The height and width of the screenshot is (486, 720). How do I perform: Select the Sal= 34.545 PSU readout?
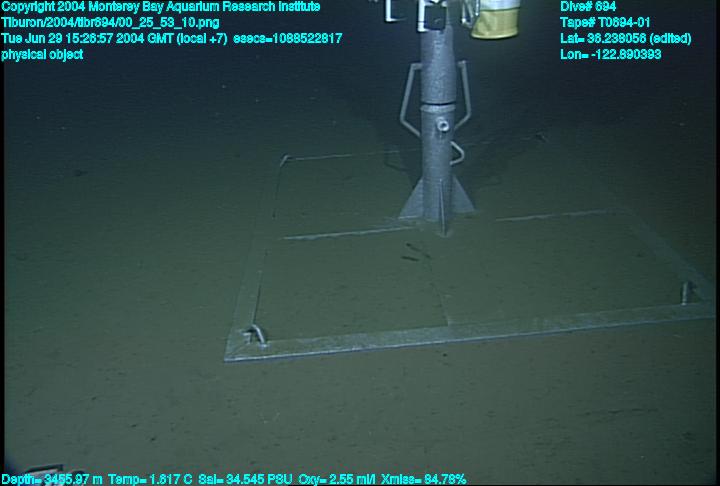[245, 480]
